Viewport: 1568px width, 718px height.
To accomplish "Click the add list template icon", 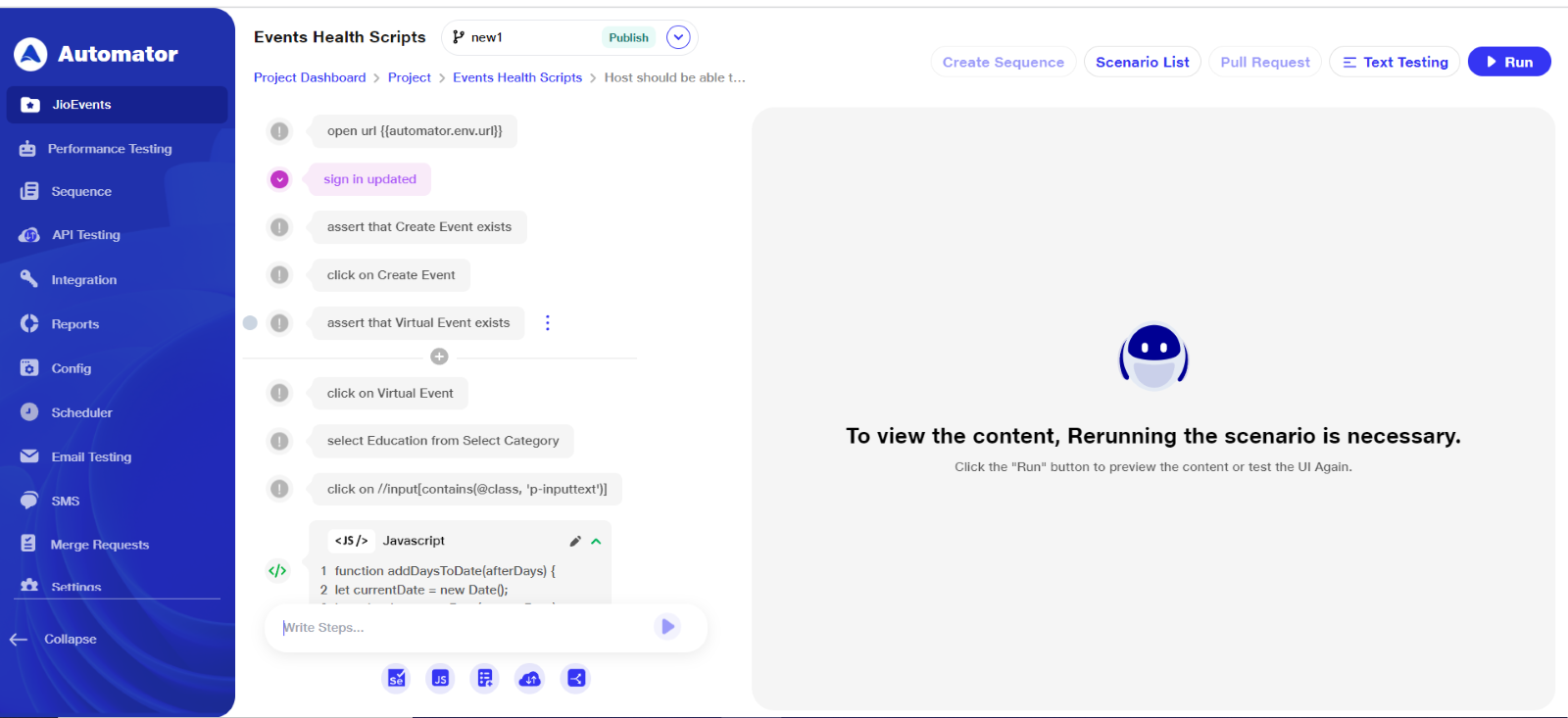I will pyautogui.click(x=485, y=678).
